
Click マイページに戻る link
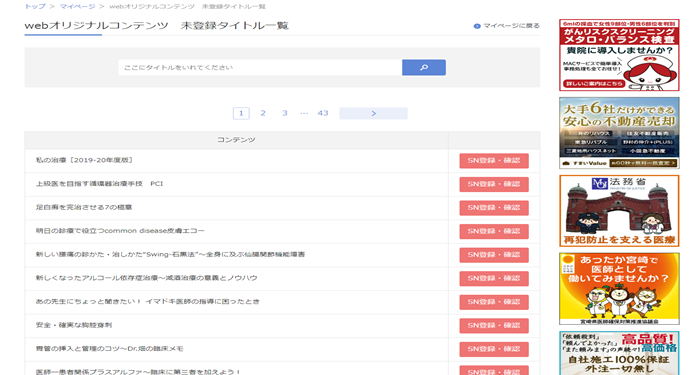(x=507, y=26)
